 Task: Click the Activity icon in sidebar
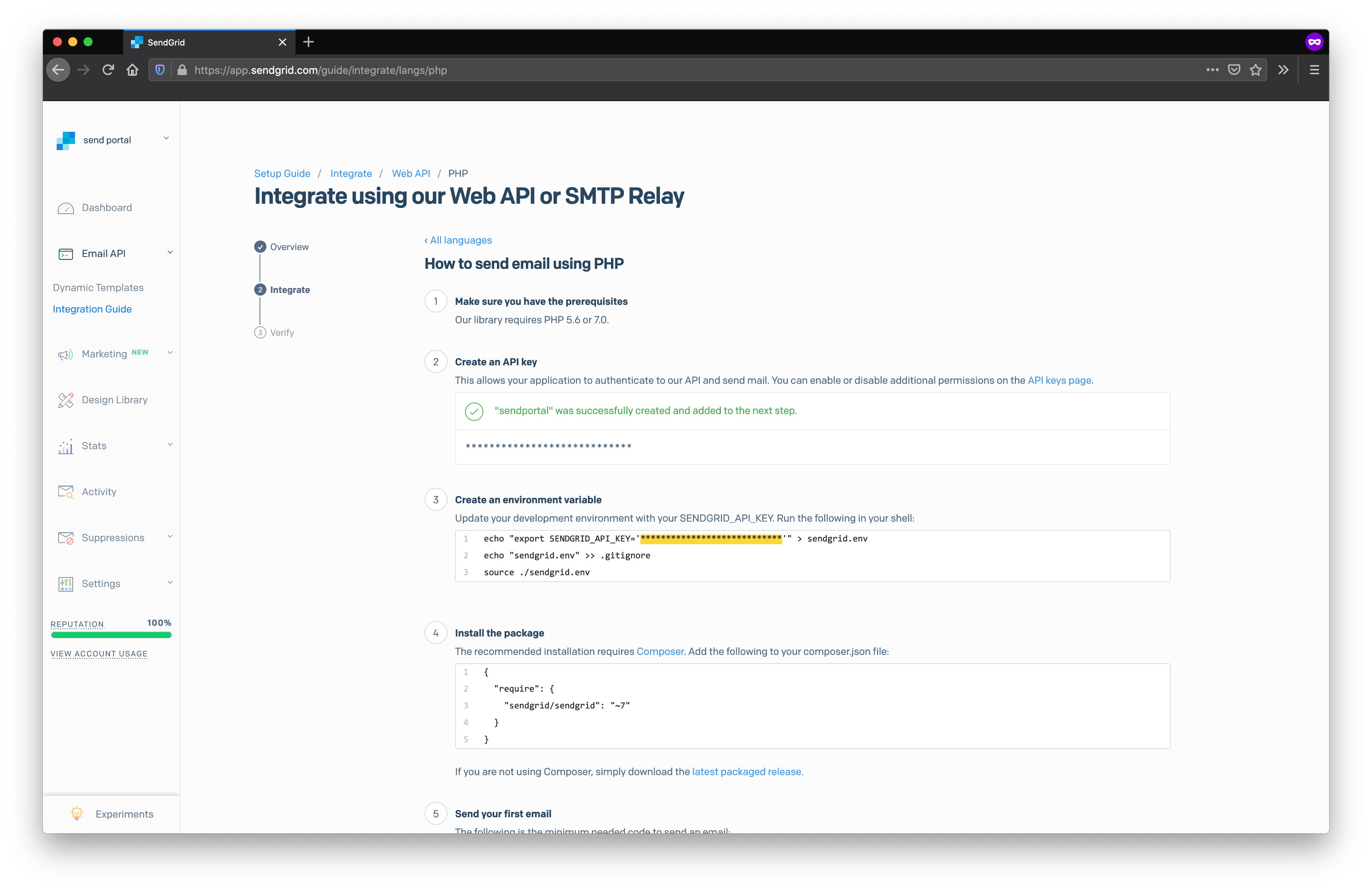point(66,491)
